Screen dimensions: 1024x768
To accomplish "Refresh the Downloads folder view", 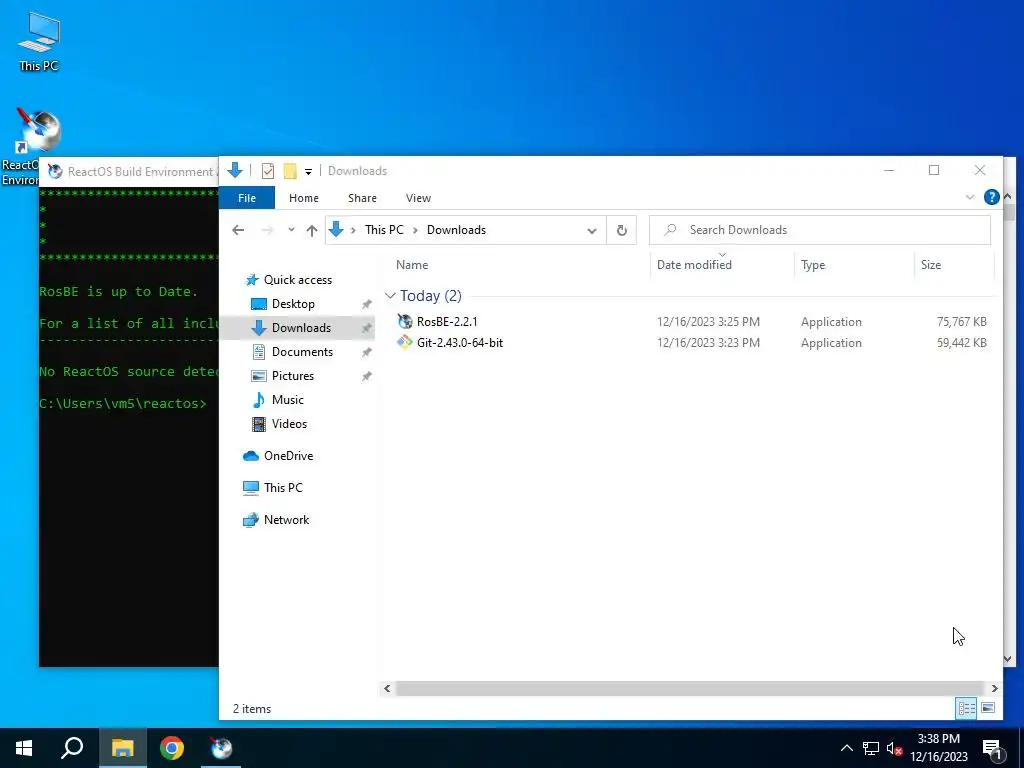I will point(622,230).
